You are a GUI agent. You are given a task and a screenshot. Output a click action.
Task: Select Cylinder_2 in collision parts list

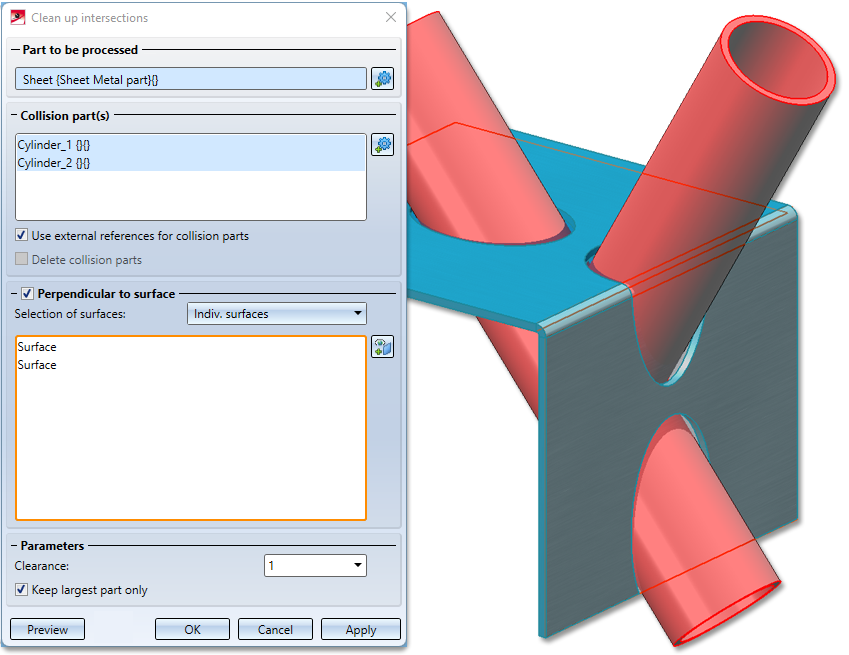[191, 162]
